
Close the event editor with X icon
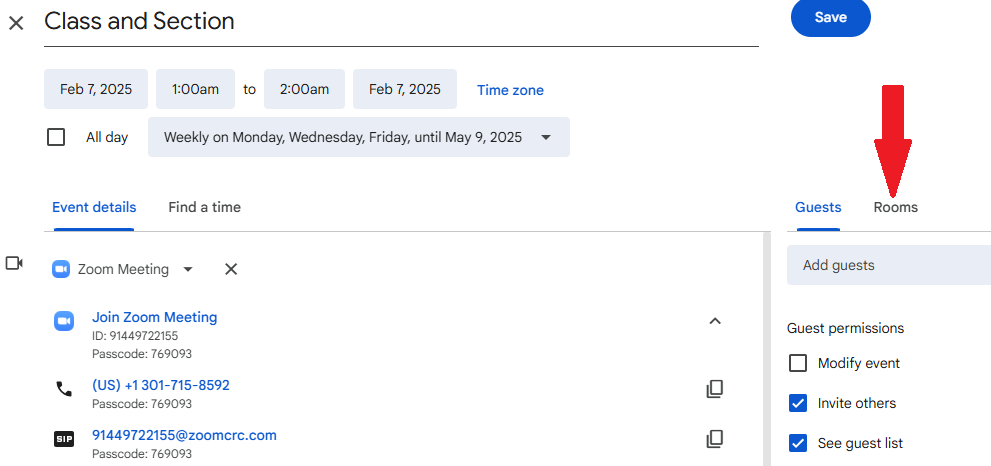(16, 23)
